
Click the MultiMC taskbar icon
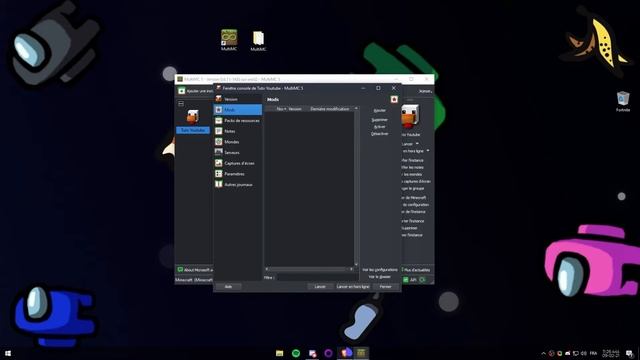[361, 353]
